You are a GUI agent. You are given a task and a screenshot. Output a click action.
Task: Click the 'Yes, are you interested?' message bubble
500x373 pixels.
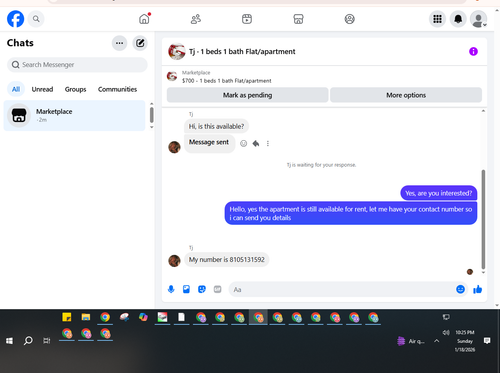point(439,193)
